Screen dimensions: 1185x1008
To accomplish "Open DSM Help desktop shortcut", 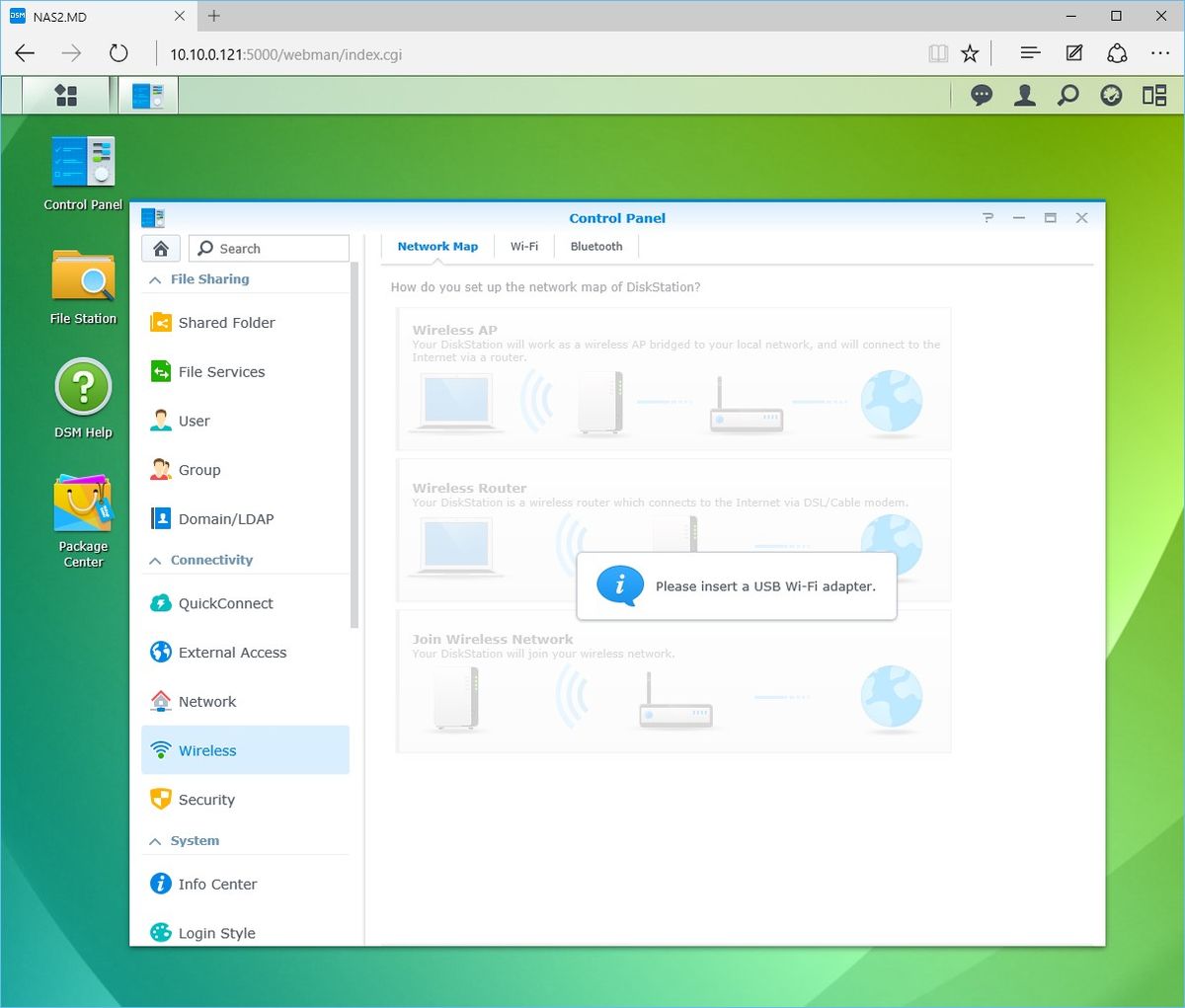I will (83, 399).
